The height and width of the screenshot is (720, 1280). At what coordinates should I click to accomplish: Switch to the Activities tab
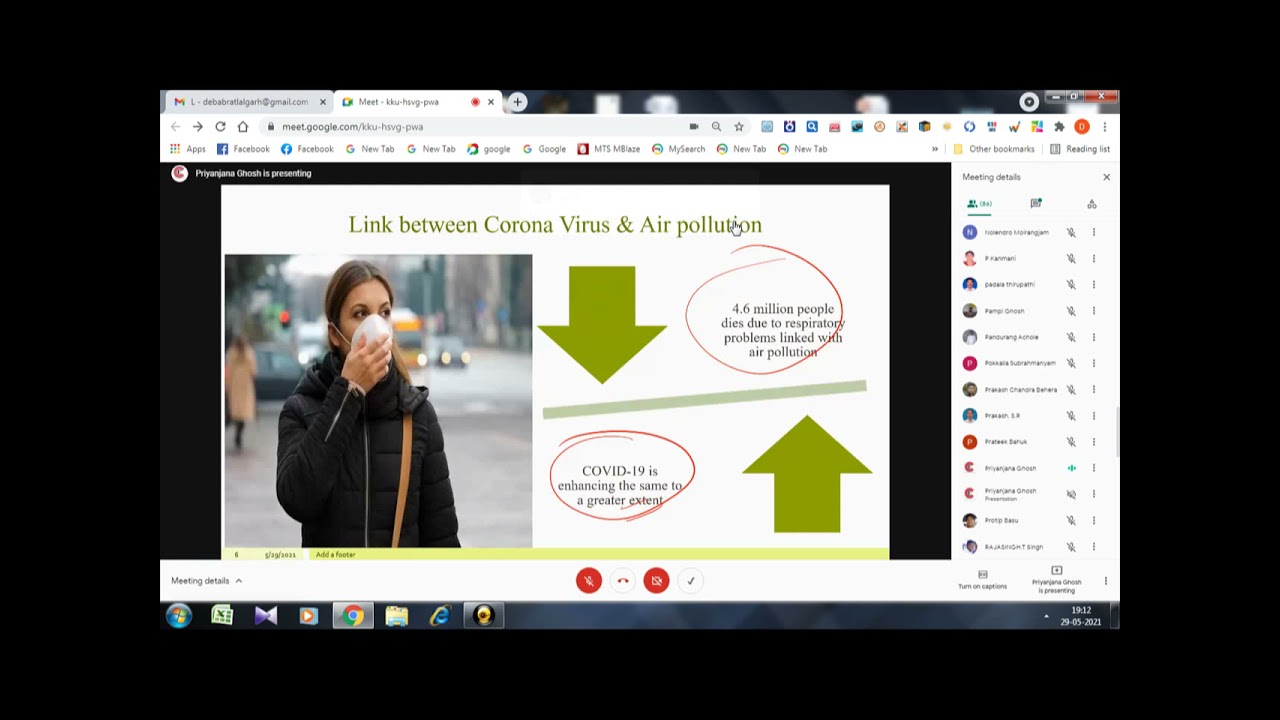[1092, 204]
